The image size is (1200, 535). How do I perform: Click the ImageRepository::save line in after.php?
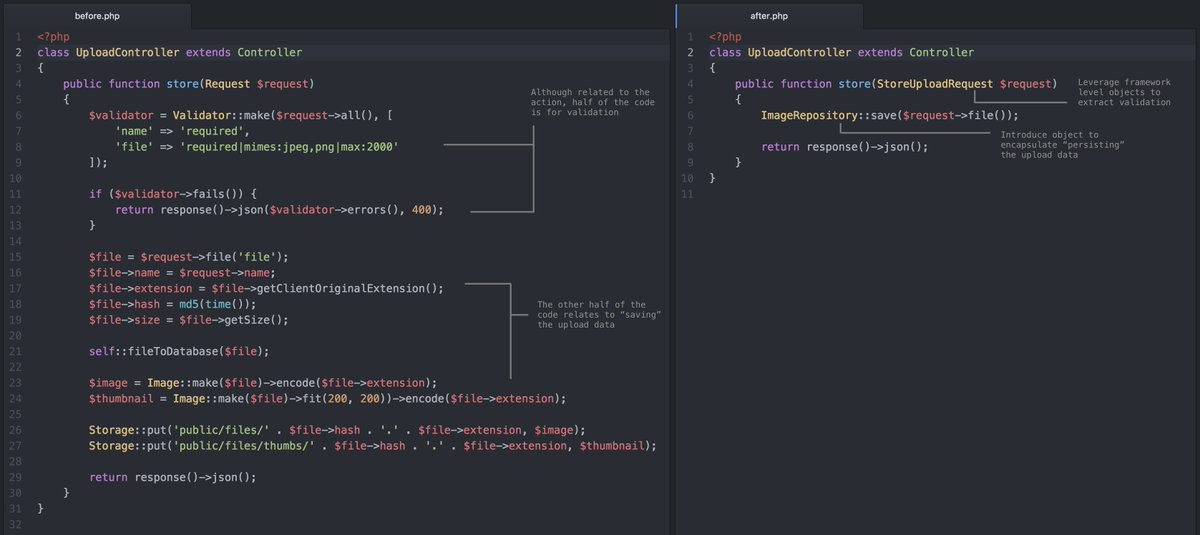point(890,116)
